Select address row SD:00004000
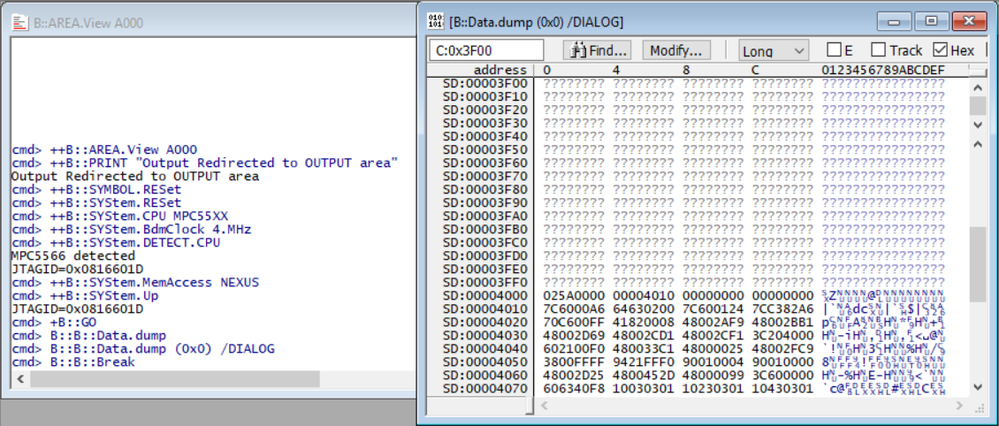This screenshot has width=999, height=426. tap(485, 295)
